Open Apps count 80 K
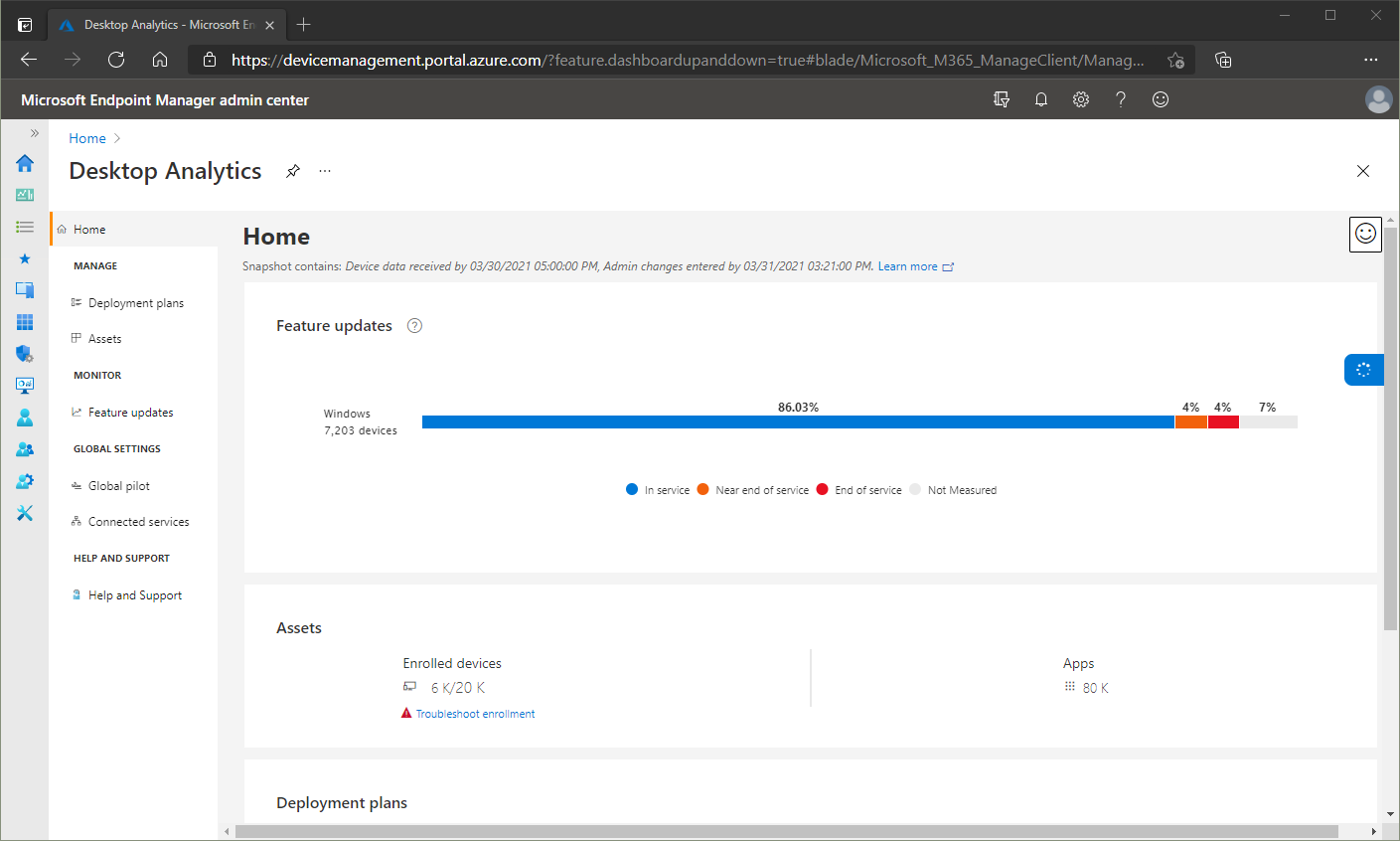The width and height of the screenshot is (1400, 841). [x=1096, y=688]
